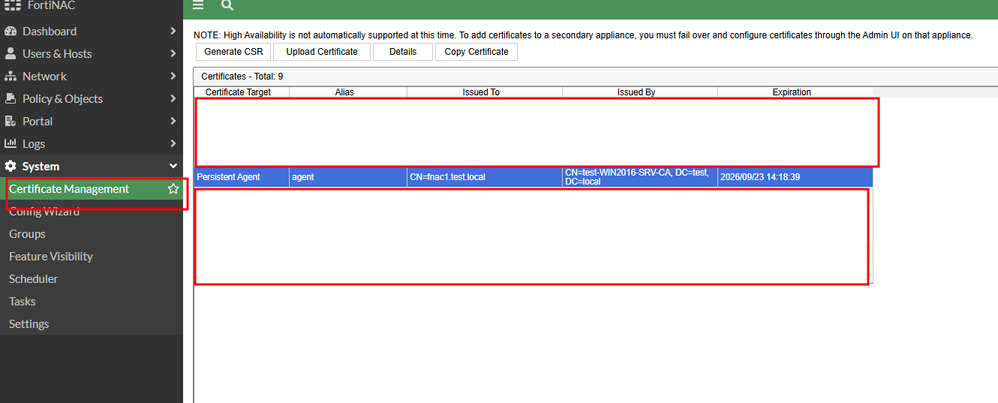The height and width of the screenshot is (403, 998).
Task: Open Scheduler menu item
Action: tap(33, 279)
